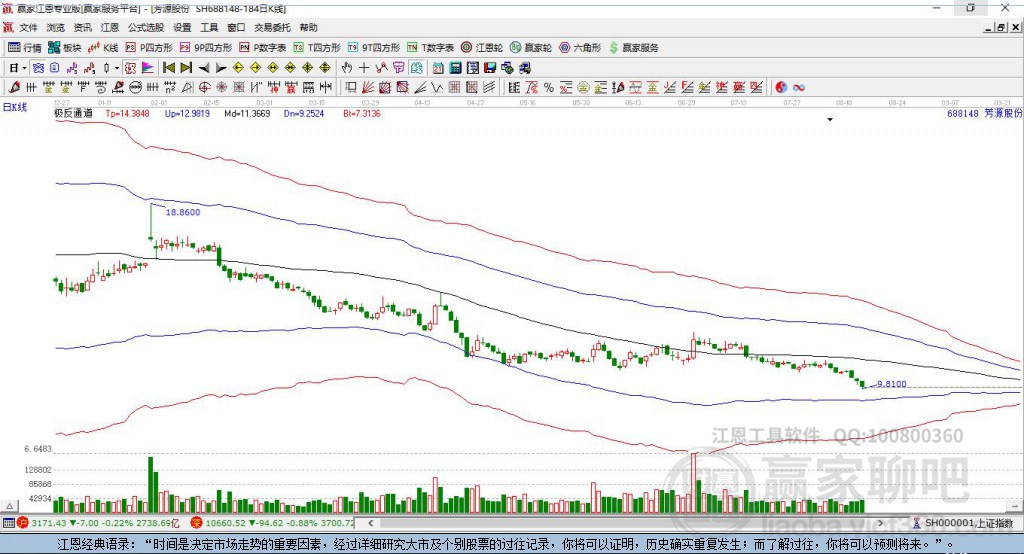1024x554 pixels.
Task: Click the percent symbol tool icon
Action: pos(549,88)
